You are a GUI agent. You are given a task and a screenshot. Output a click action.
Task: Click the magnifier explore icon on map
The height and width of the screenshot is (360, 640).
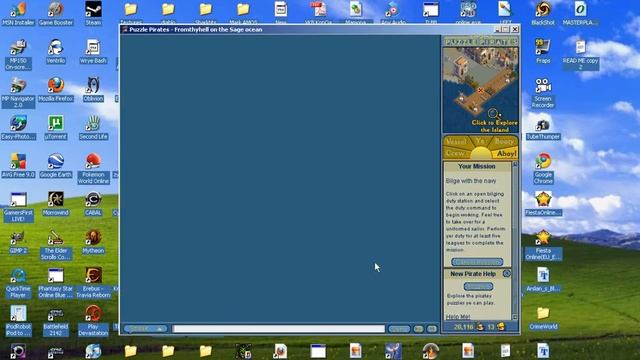(493, 113)
